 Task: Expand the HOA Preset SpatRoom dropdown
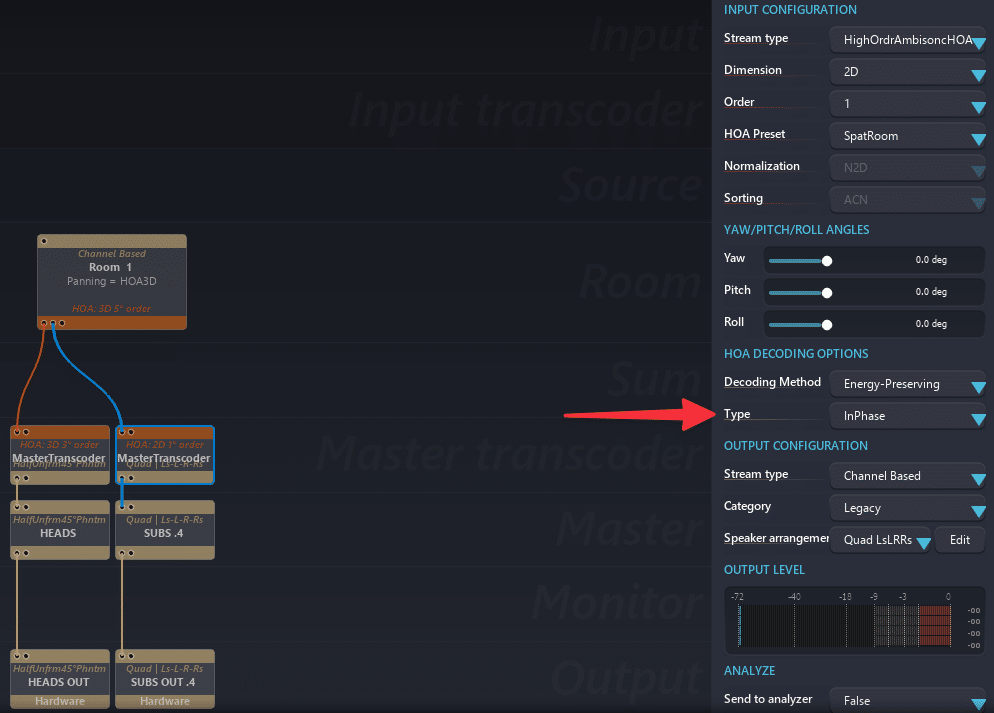[907, 136]
